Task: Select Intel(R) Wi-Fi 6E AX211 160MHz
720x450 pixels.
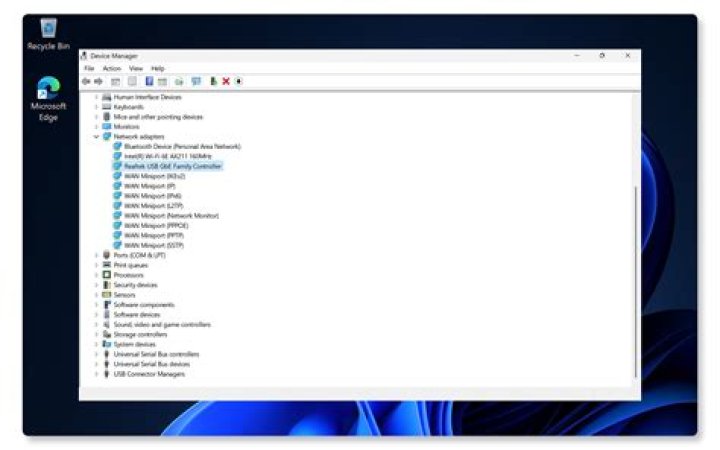Action: [168, 156]
